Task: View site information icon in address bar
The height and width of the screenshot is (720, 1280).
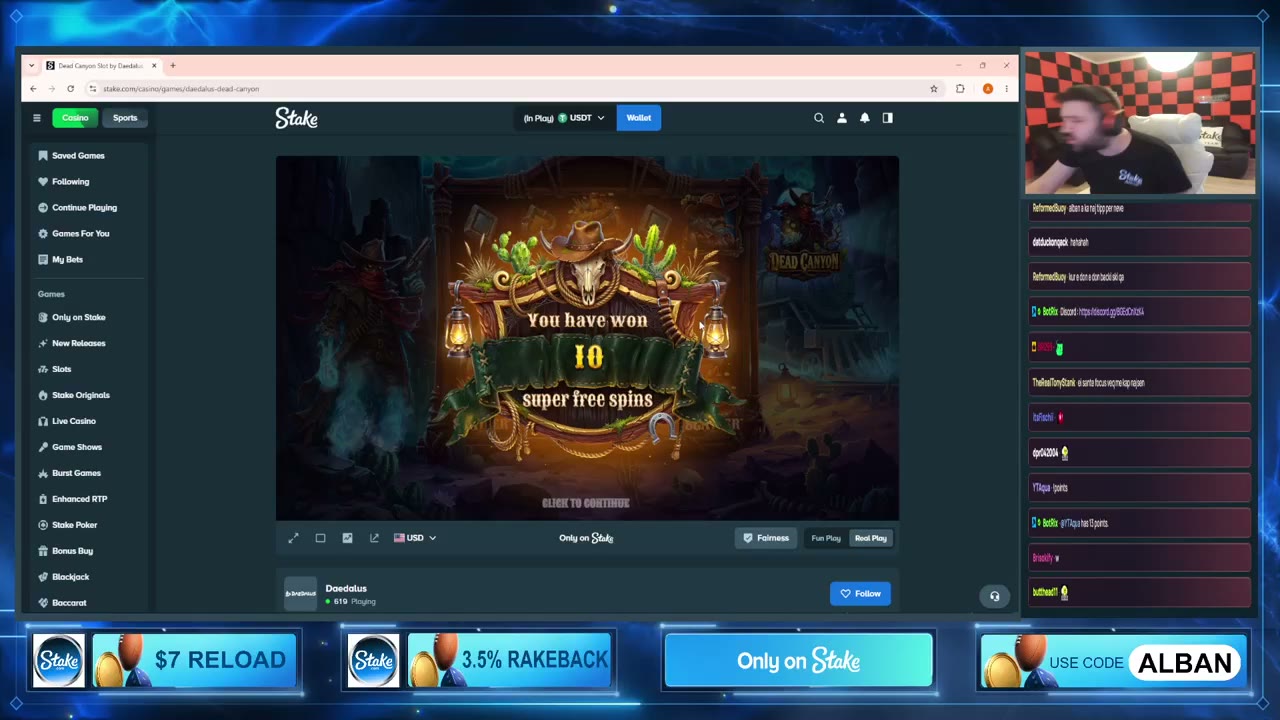Action: [93, 89]
